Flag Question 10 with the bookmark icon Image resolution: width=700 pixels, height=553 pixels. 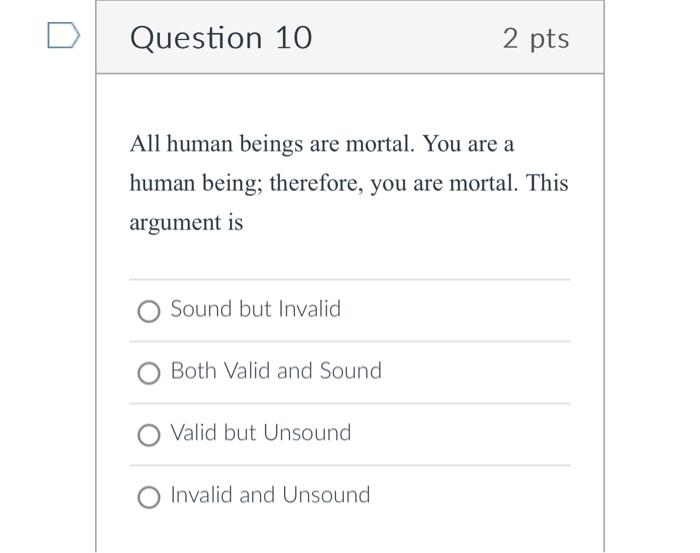(64, 35)
